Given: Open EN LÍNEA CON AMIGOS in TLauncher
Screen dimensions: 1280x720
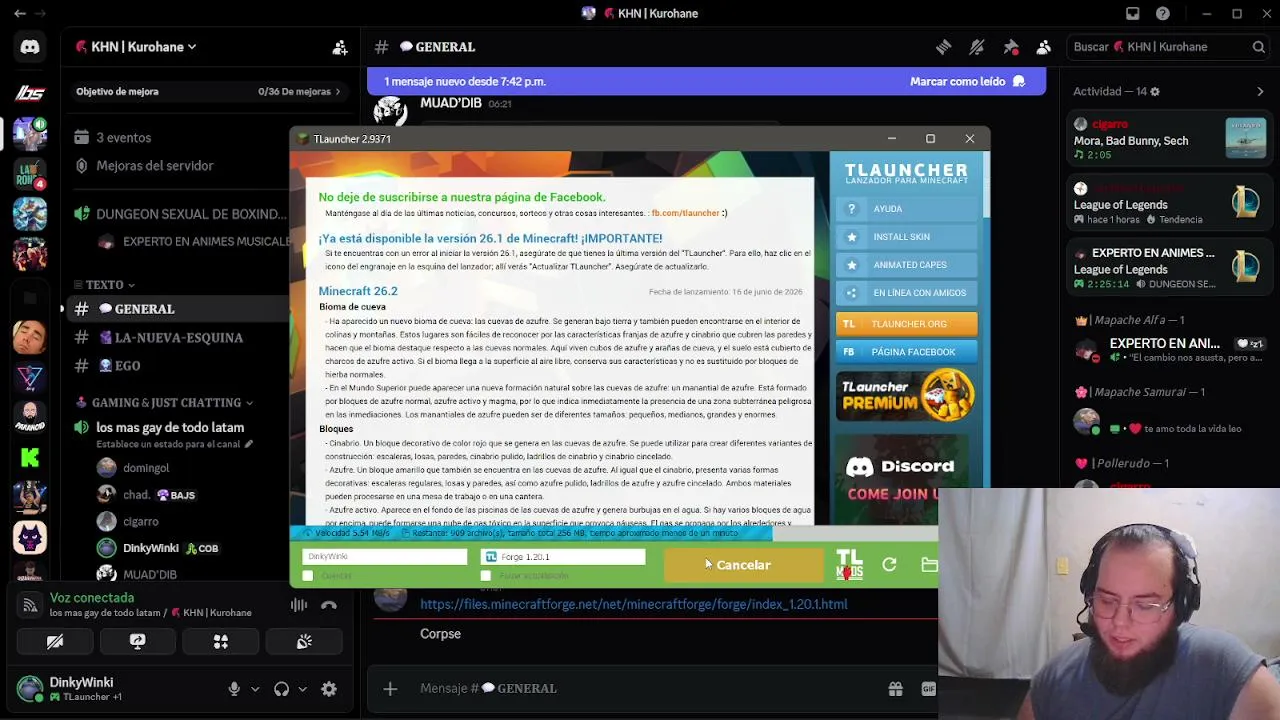Looking at the screenshot, I should click(906, 293).
